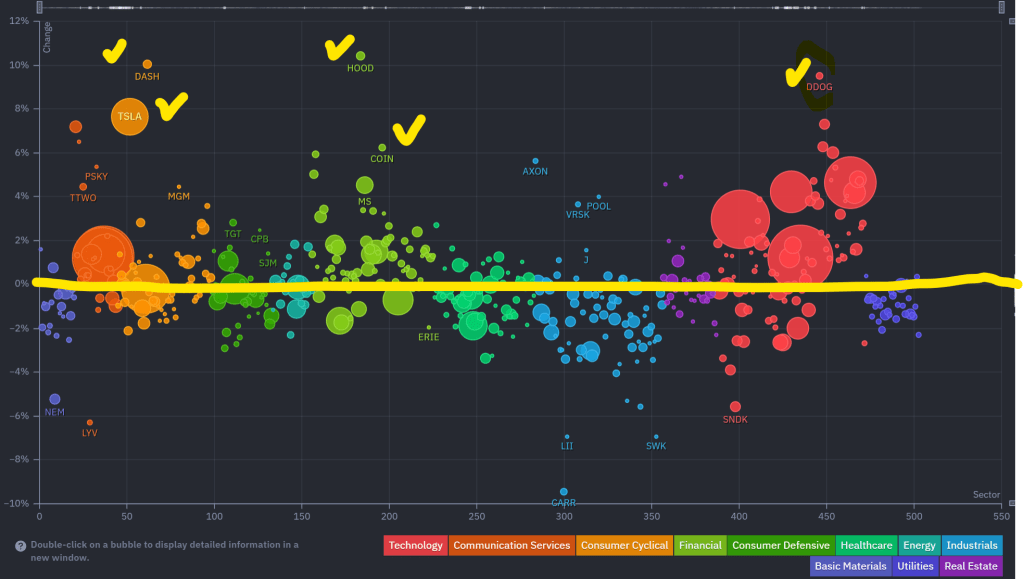Click the help question mark icon
The height and width of the screenshot is (579, 1023).
(20, 546)
